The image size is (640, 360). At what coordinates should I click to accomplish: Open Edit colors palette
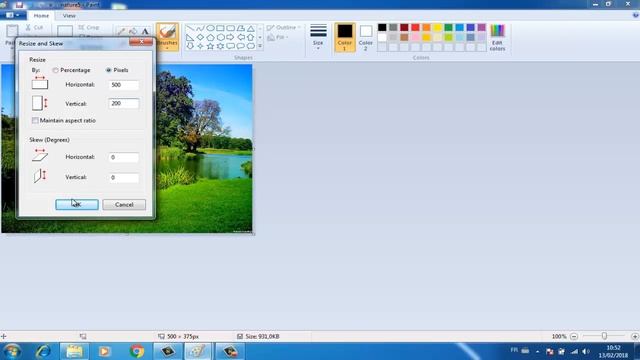(x=497, y=38)
